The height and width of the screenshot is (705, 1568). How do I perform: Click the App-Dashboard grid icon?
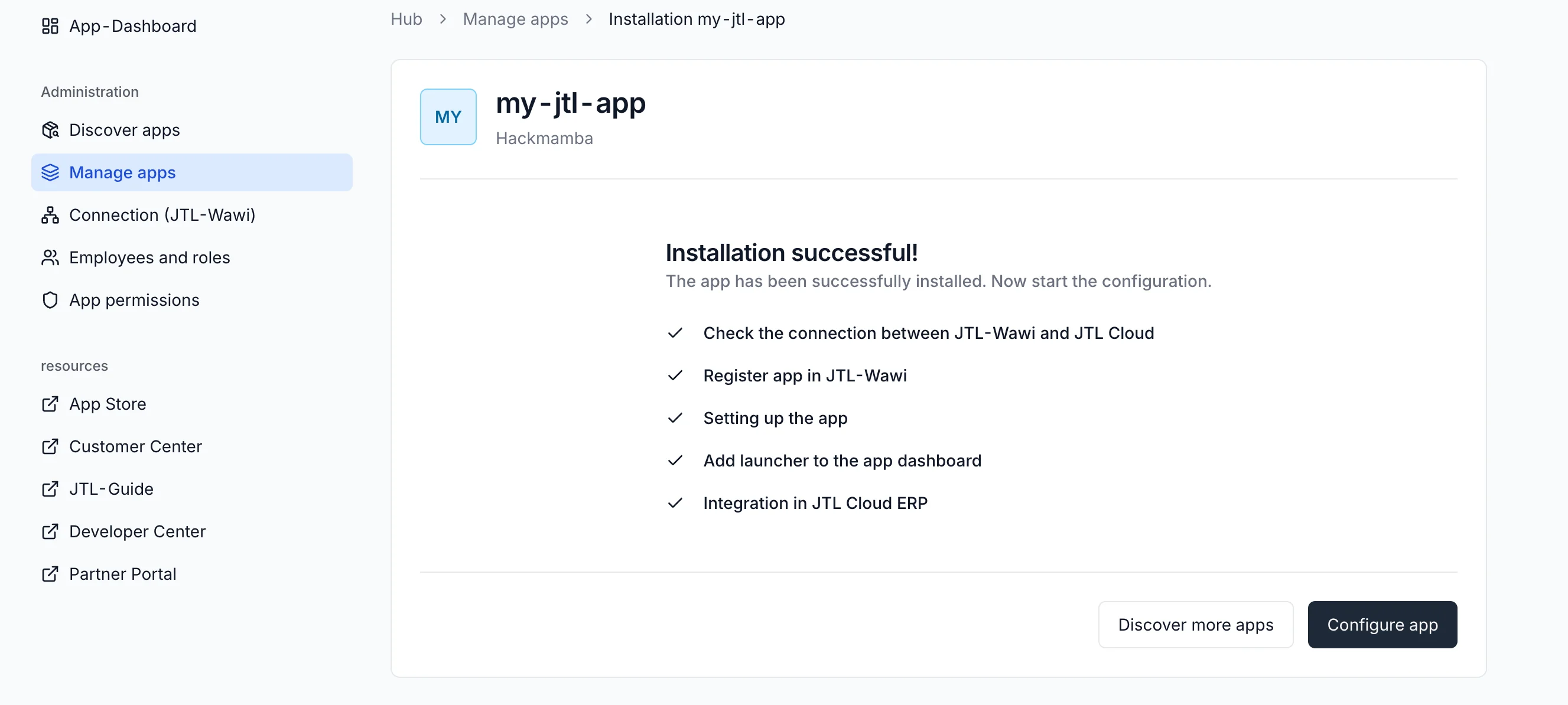click(50, 26)
